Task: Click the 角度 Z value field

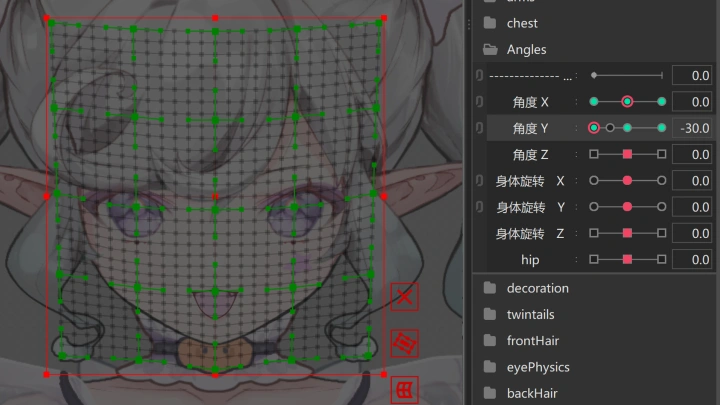Action: [692, 154]
